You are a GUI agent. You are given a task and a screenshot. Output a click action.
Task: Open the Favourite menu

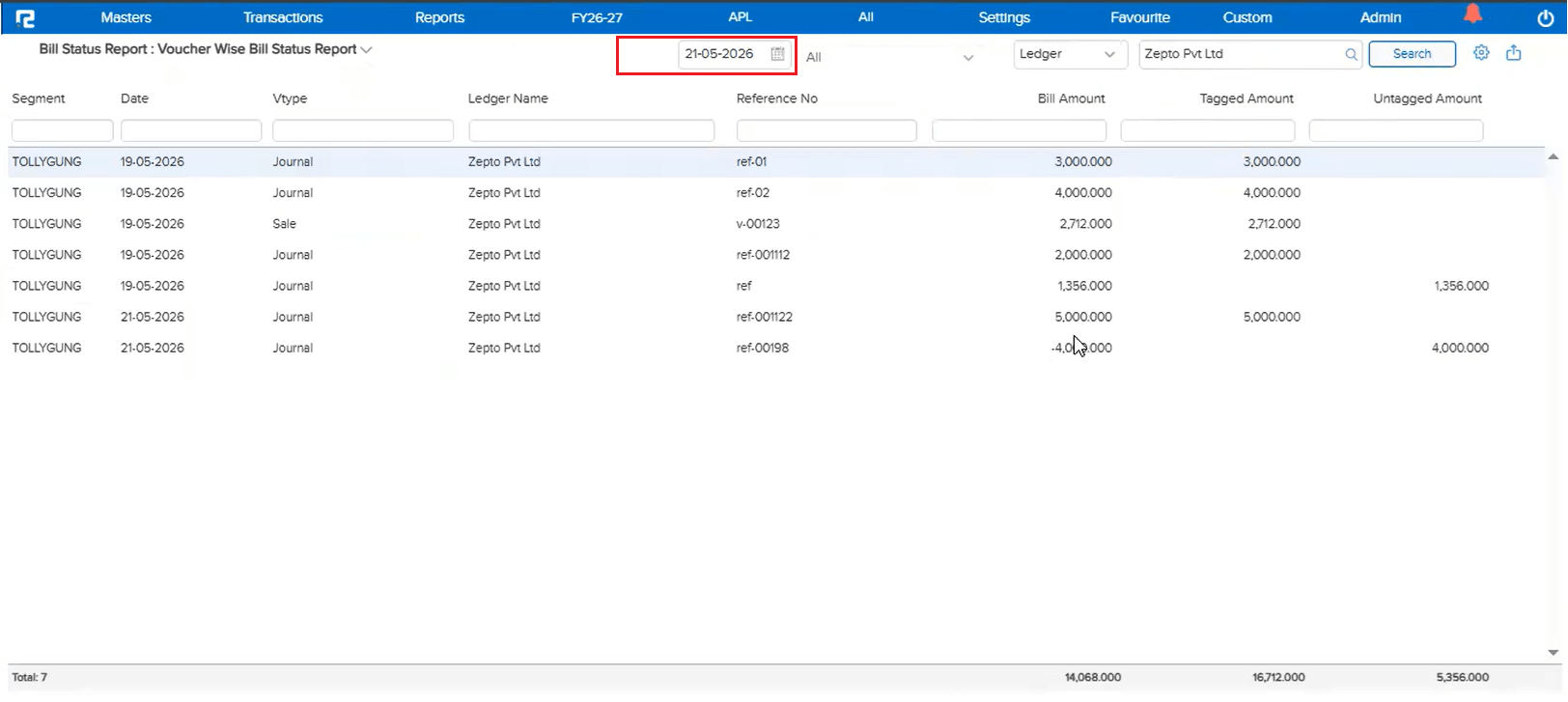pos(1140,17)
